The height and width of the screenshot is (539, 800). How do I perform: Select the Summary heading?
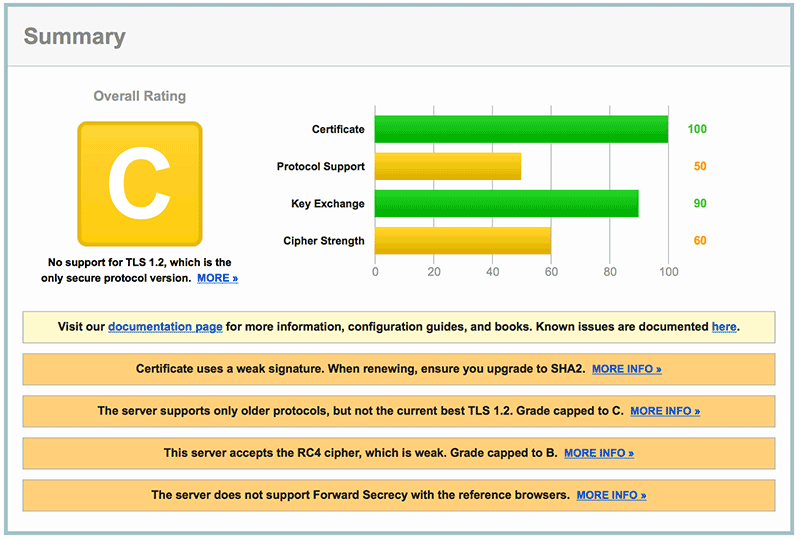pyautogui.click(x=74, y=36)
